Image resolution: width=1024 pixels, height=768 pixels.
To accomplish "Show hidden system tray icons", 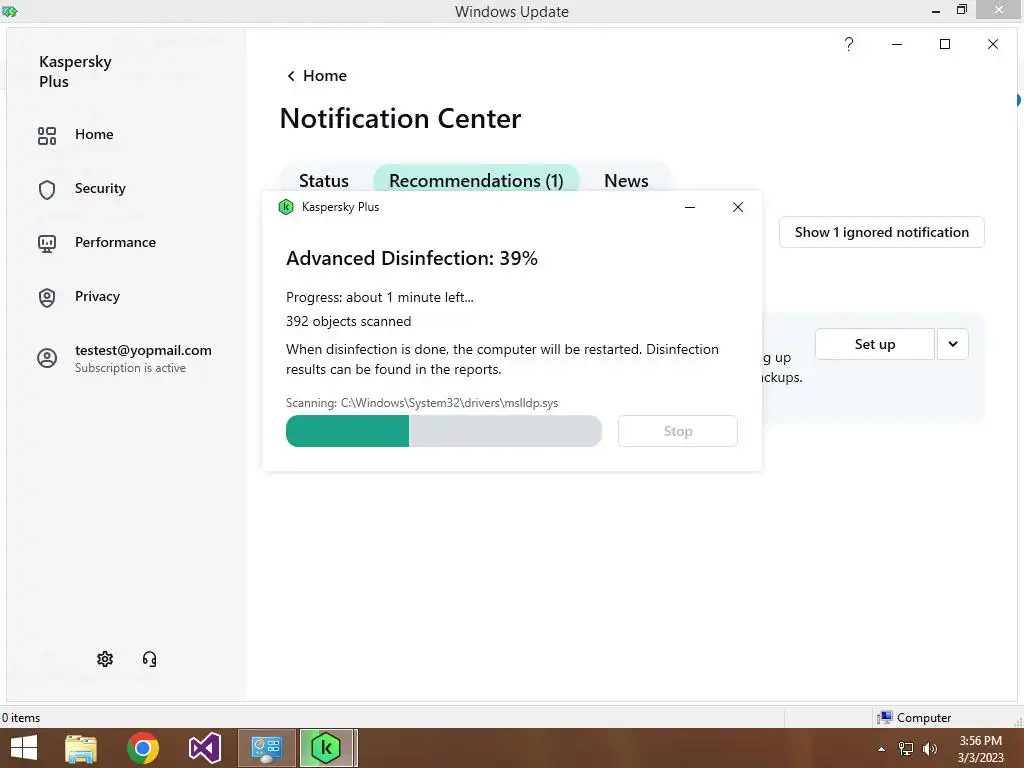I will [x=882, y=749].
